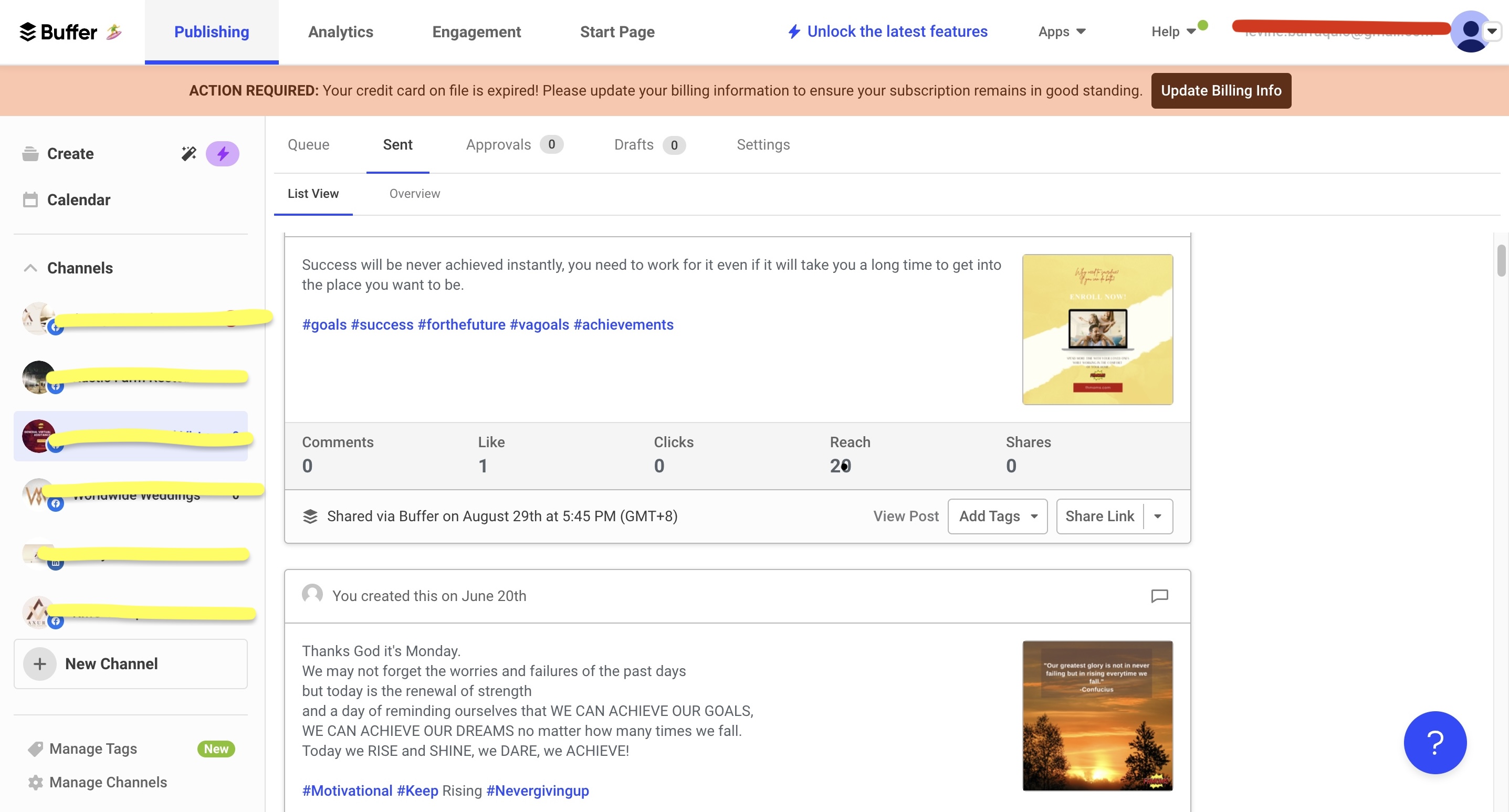Click the magic wand icon next to Create
Image resolution: width=1509 pixels, height=812 pixels.
[x=188, y=153]
